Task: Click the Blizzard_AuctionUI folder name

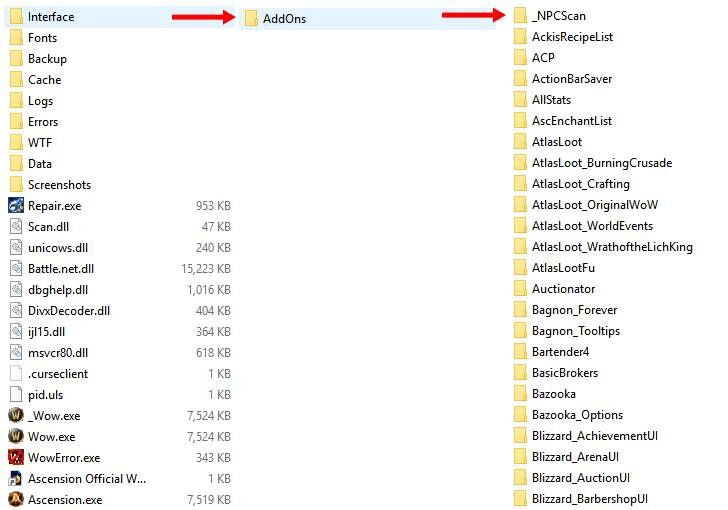Action: (x=580, y=477)
